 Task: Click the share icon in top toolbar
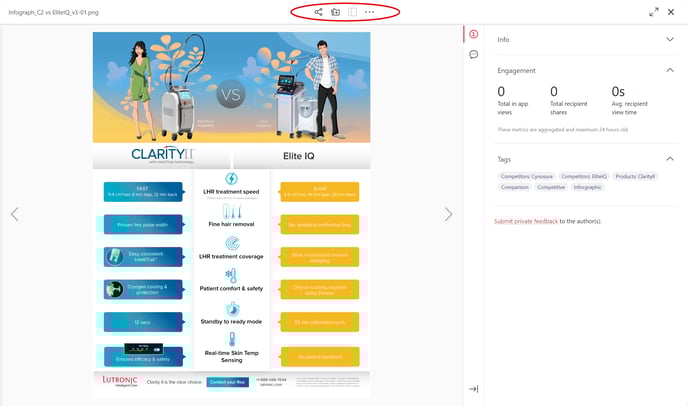click(x=318, y=12)
